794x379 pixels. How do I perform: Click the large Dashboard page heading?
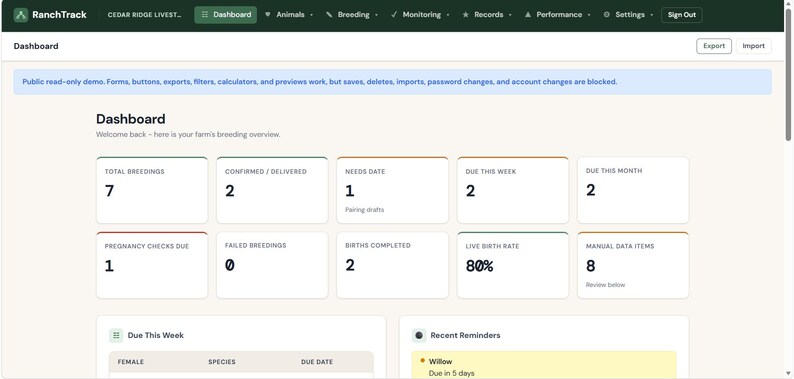131,119
